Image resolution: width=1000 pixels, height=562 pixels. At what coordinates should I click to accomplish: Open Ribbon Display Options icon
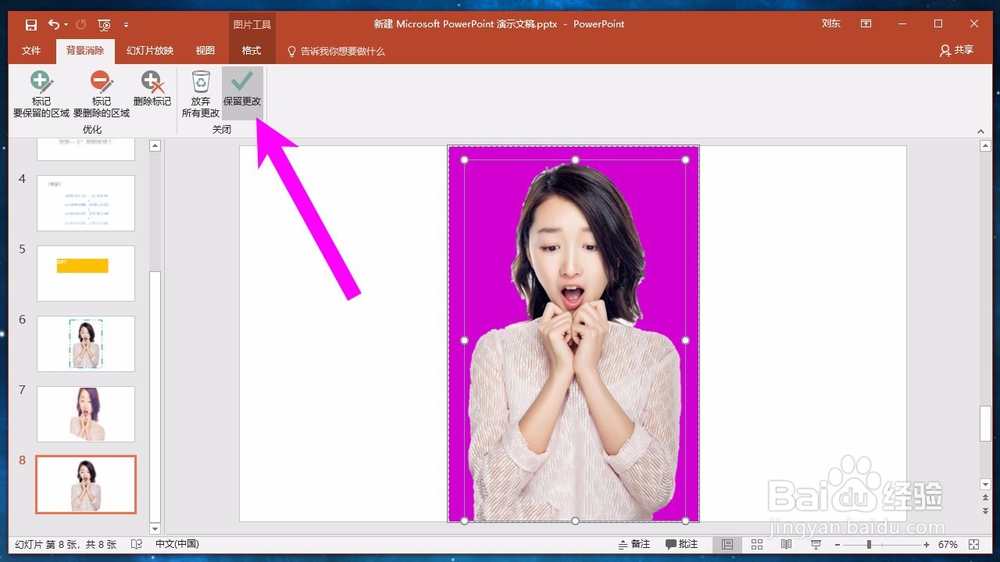click(865, 24)
